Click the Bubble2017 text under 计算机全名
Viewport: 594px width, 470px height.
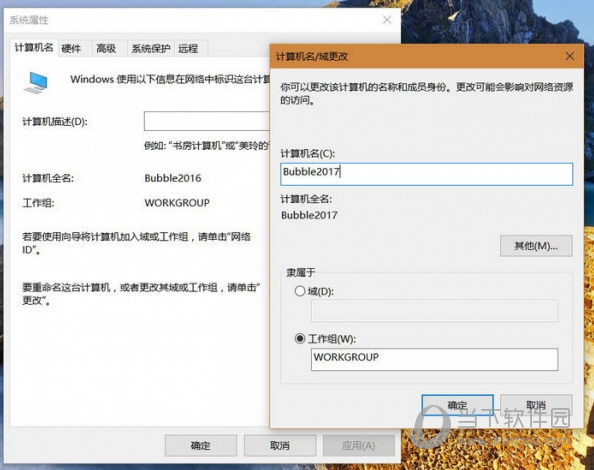tap(309, 215)
